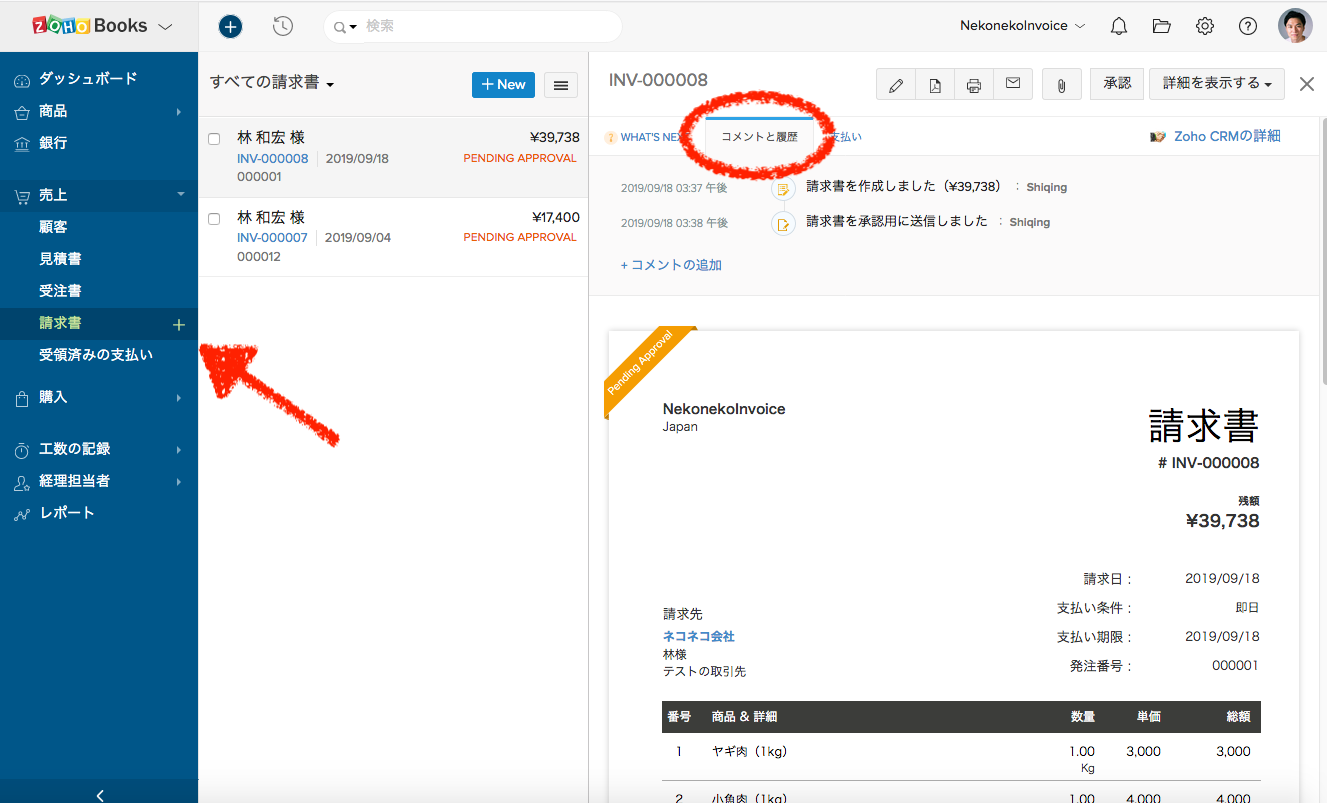The width and height of the screenshot is (1327, 803).
Task: Expand the 工数の記録 sidebar menu
Action: point(179,450)
